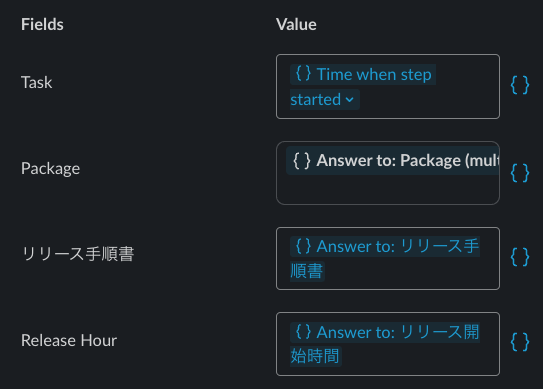Open the Time when step started token
The width and height of the screenshot is (543, 389).
point(363,87)
